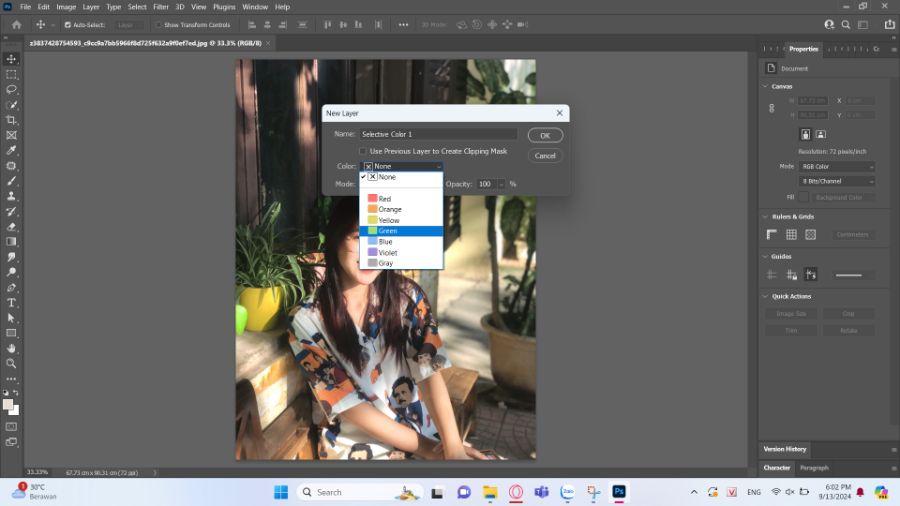This screenshot has height=506, width=900.
Task: Select the Clone Stamp tool
Action: click(x=11, y=196)
